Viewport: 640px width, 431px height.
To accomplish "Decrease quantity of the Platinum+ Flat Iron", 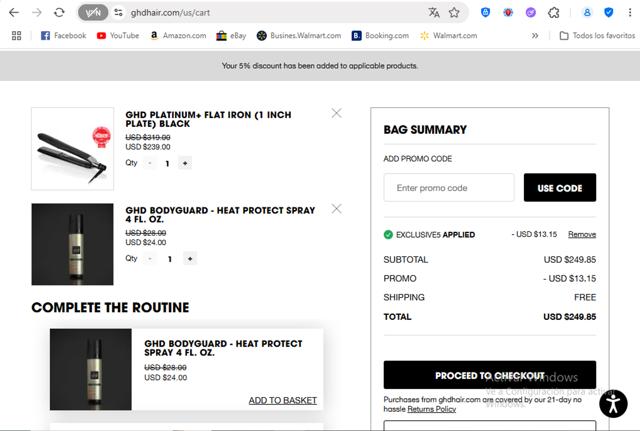I will [150, 163].
